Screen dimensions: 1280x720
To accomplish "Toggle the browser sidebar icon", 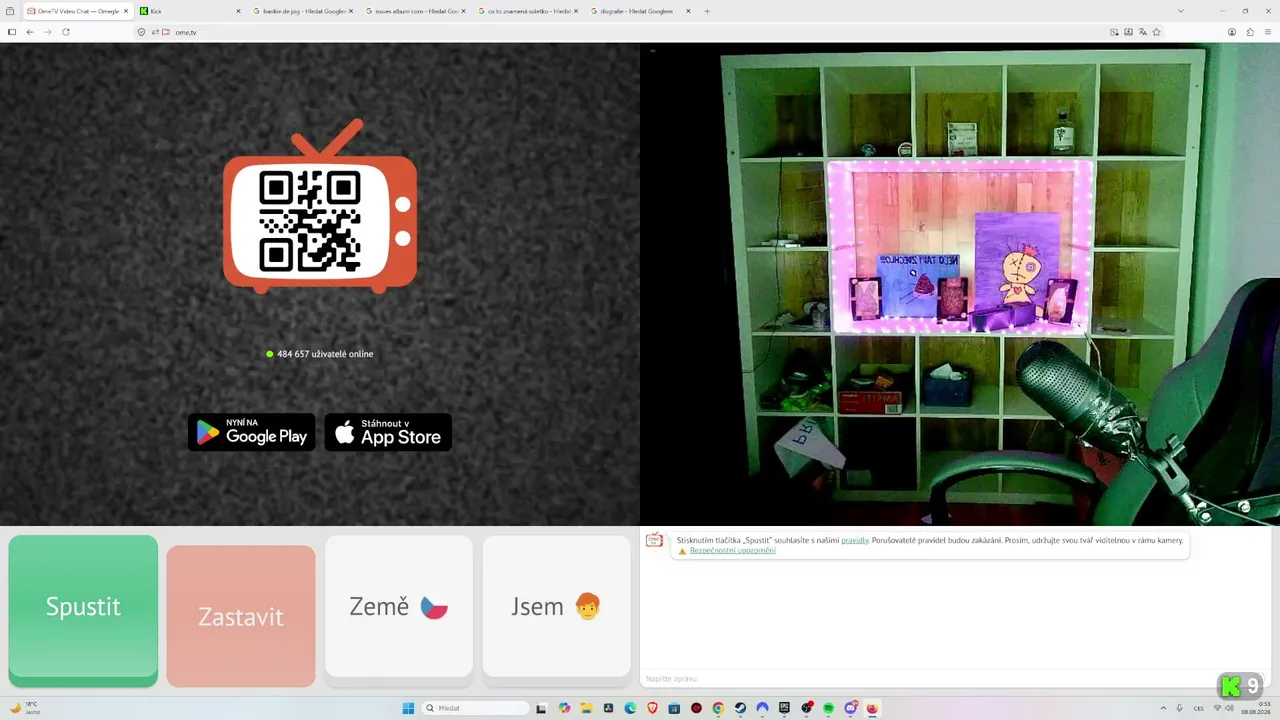I will tap(12, 32).
